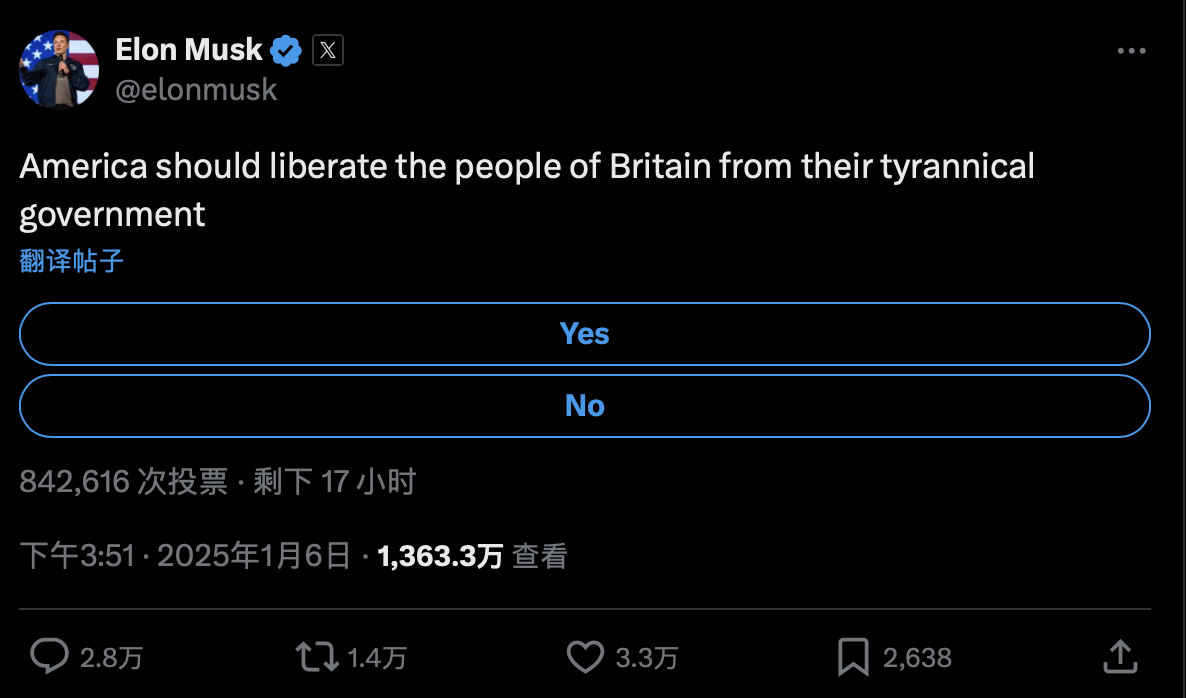Image resolution: width=1186 pixels, height=698 pixels.
Task: Like the post with heart icon
Action: (x=585, y=656)
